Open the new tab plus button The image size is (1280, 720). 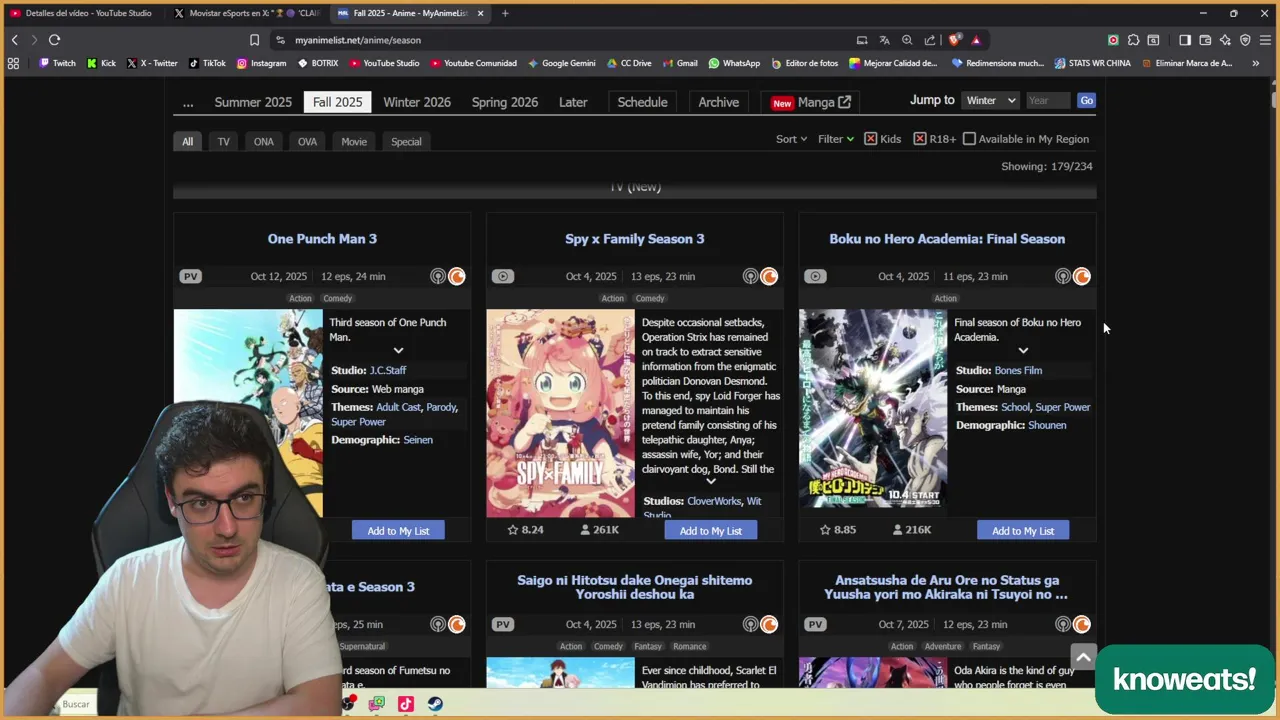[505, 13]
